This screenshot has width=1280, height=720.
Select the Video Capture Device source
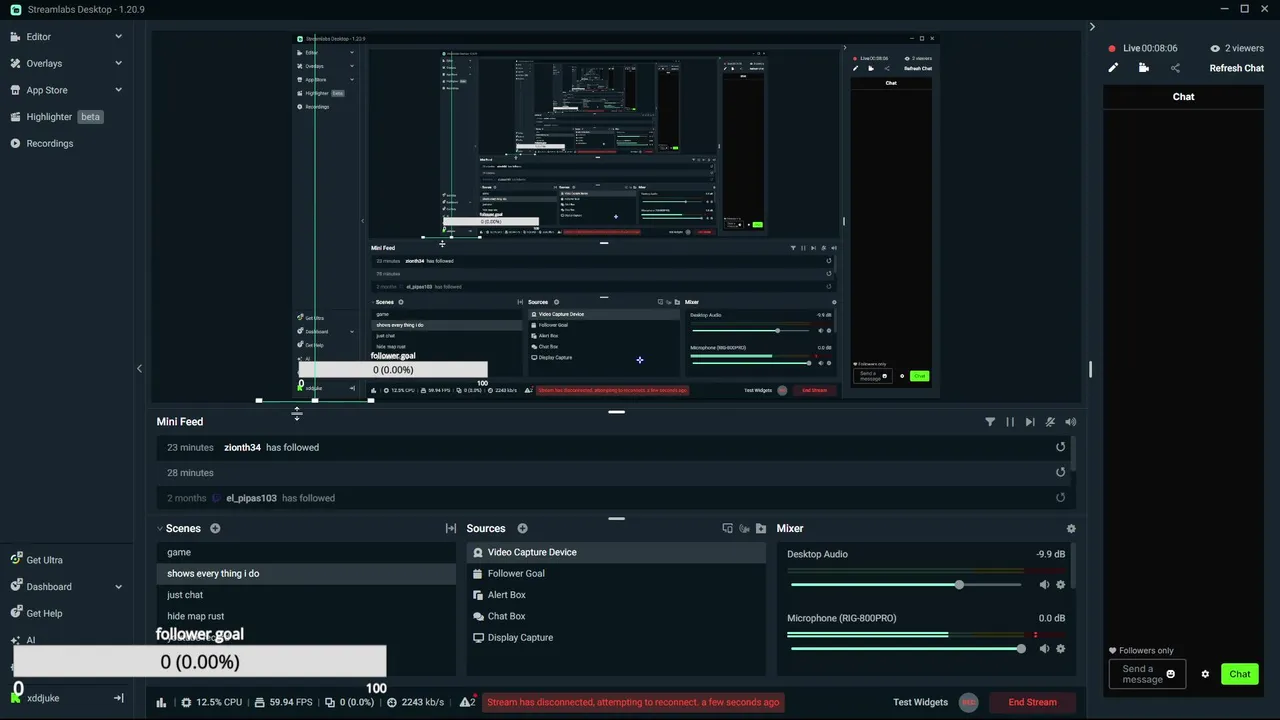coord(616,552)
